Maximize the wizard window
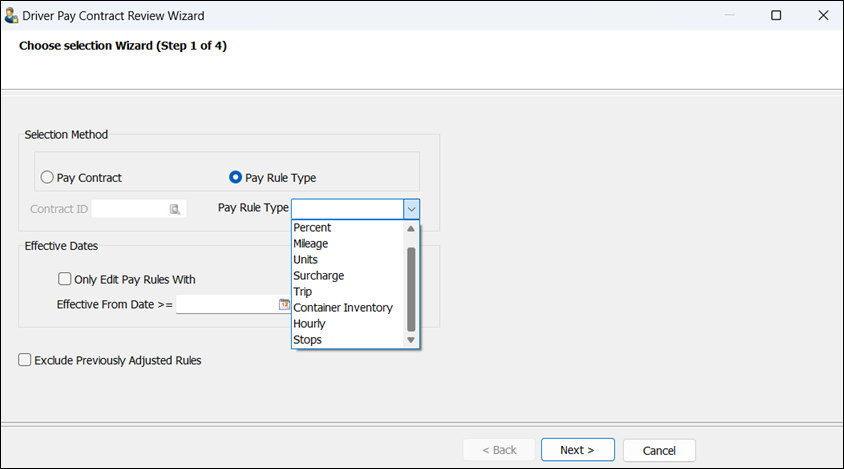This screenshot has width=844, height=469. click(776, 15)
